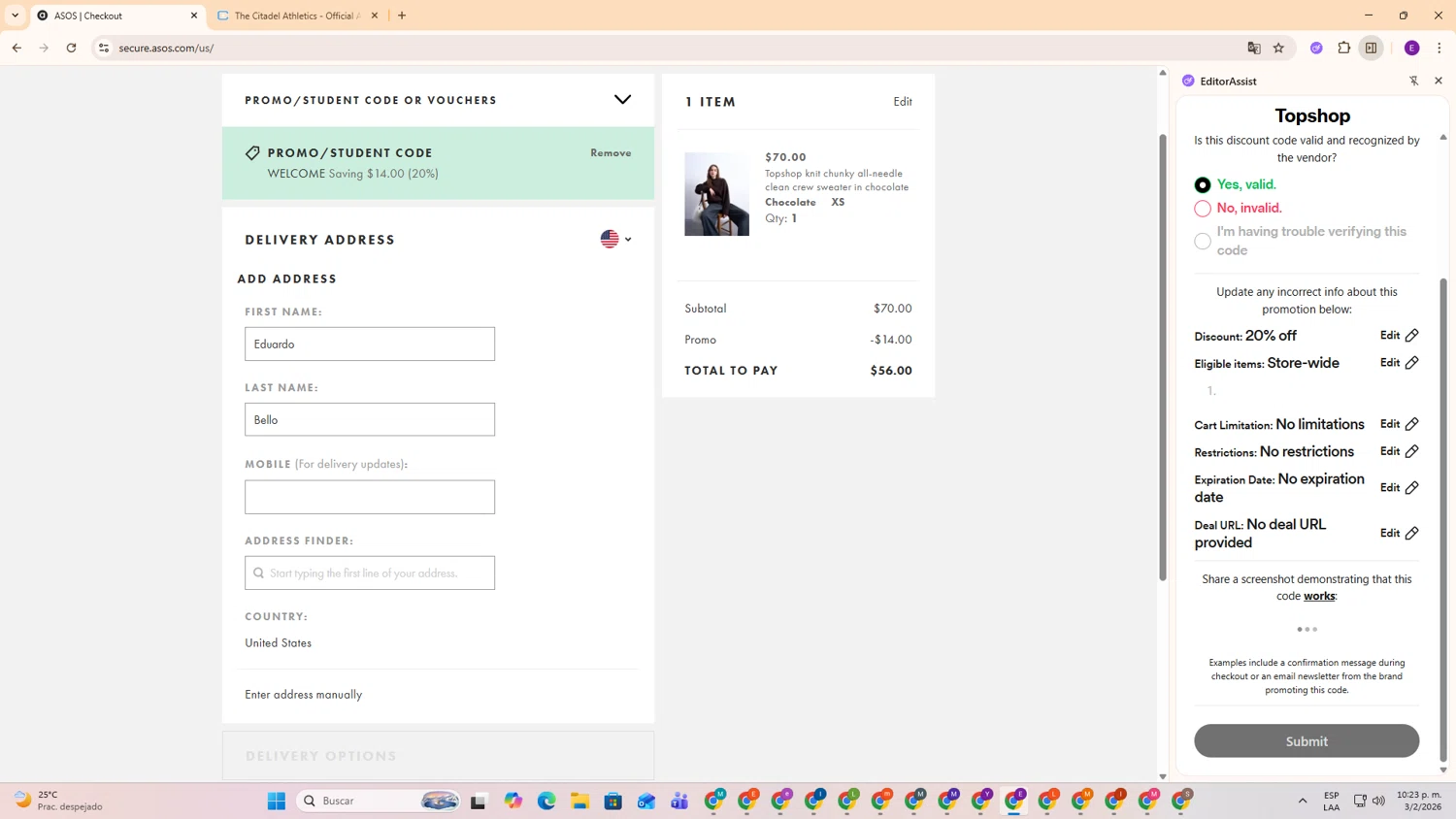
Task: Click the First Name field containing Eduardo
Action: coord(370,344)
